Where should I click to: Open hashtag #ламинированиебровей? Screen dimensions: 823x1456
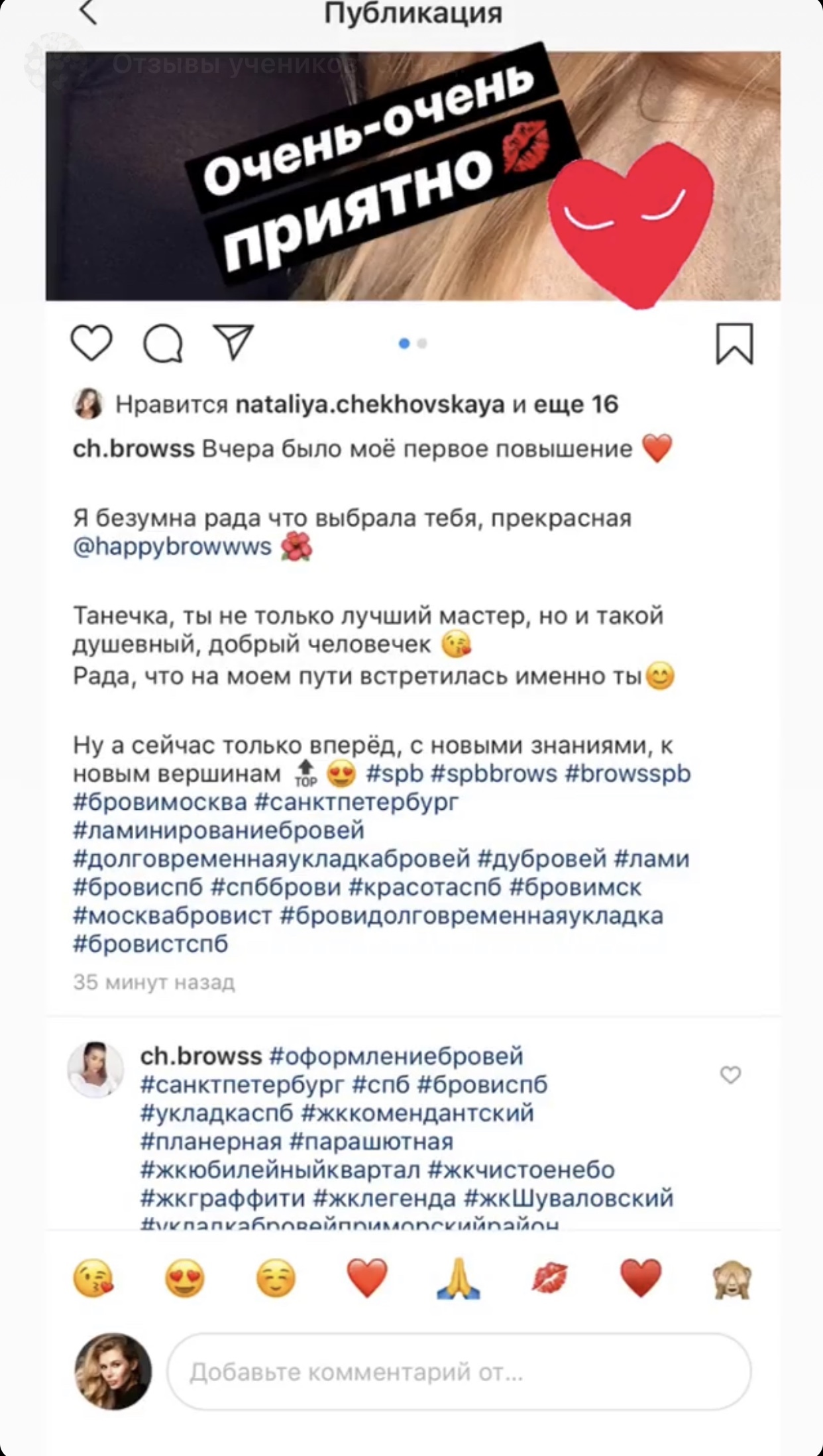219,830
